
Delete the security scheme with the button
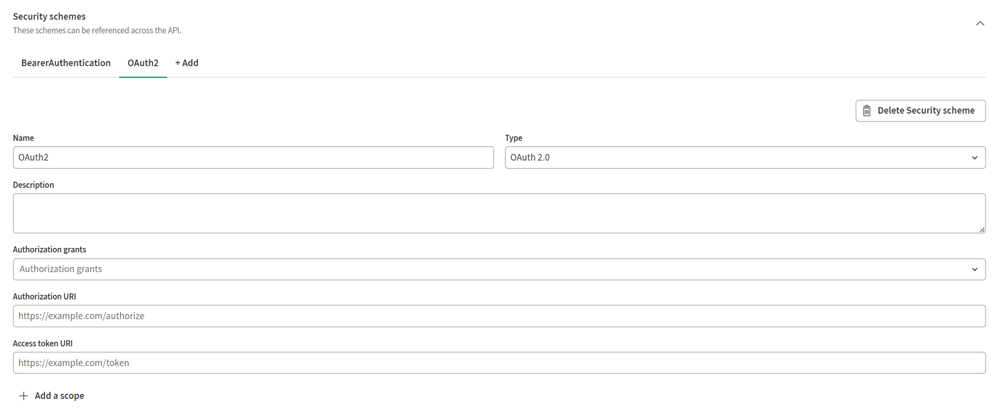tap(920, 111)
